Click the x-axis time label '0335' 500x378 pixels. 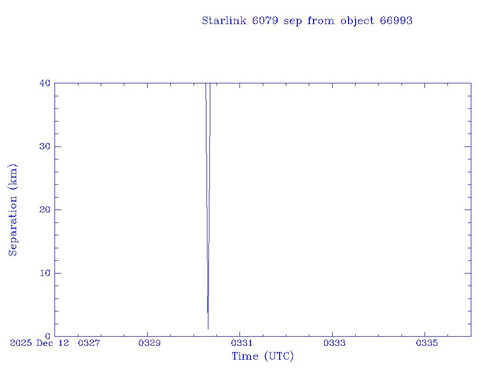pos(427,343)
